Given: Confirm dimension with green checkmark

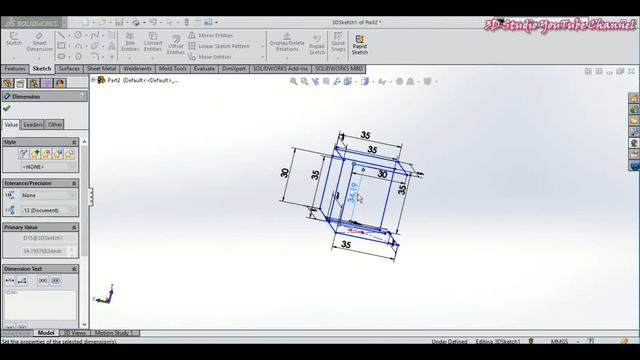Looking at the screenshot, I should pos(7,108).
